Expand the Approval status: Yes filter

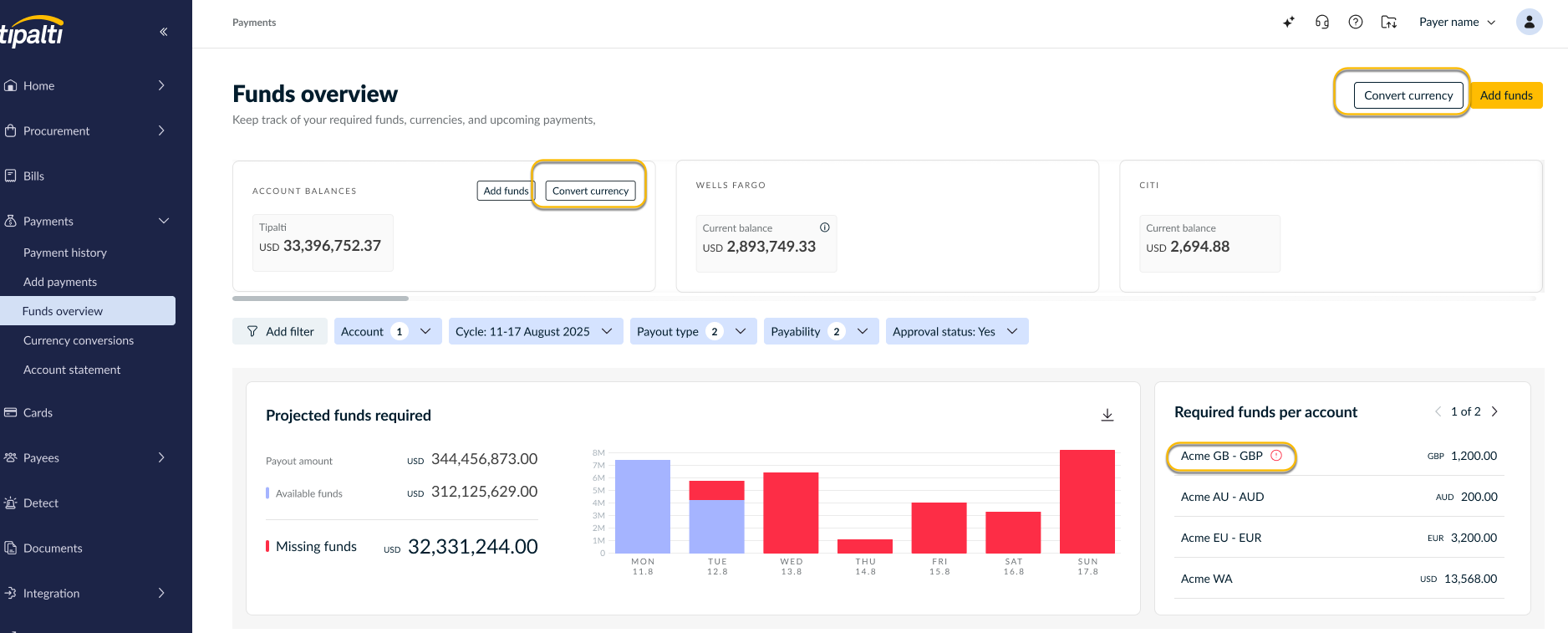pos(957,331)
